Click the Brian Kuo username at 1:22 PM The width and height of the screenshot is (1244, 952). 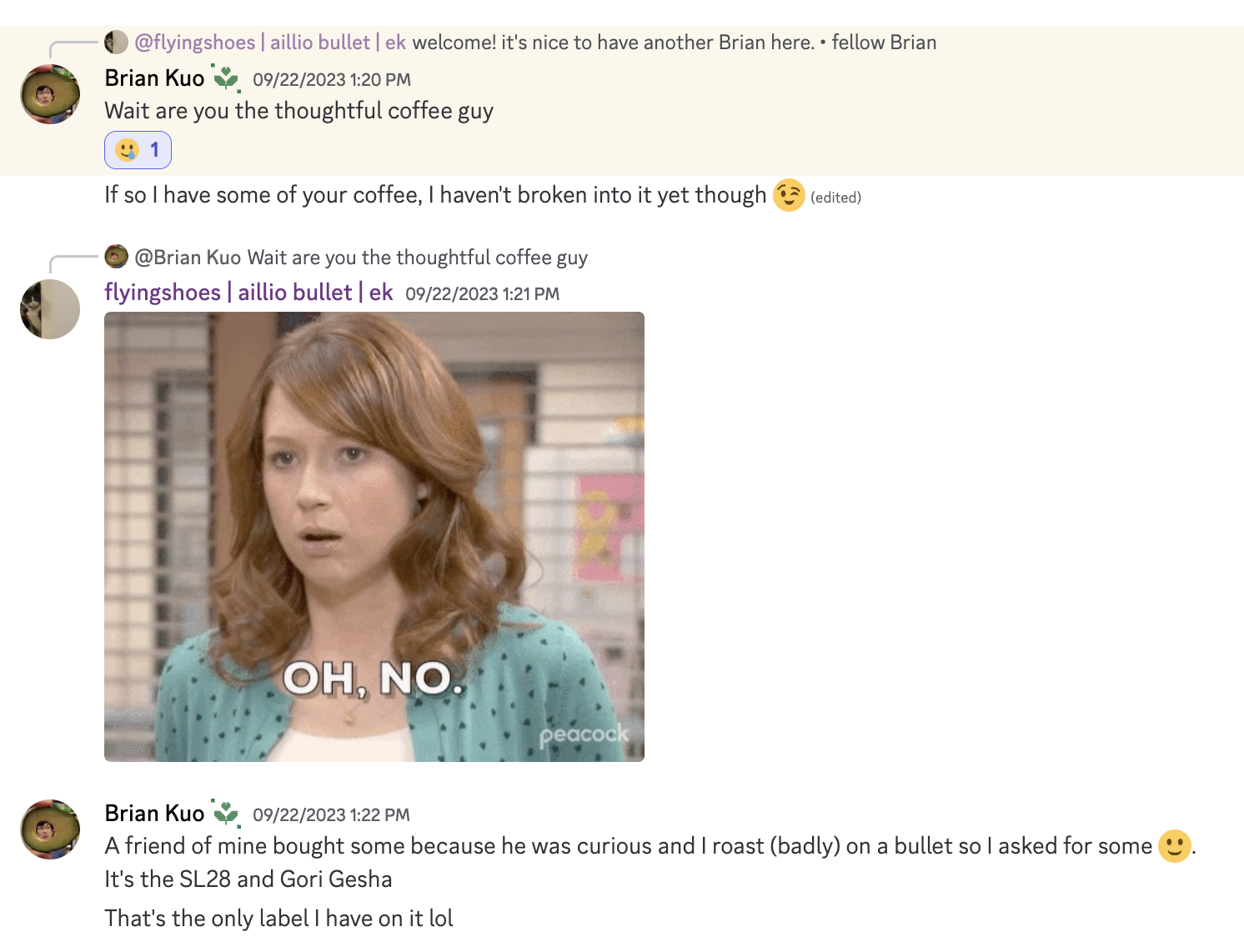(x=154, y=814)
